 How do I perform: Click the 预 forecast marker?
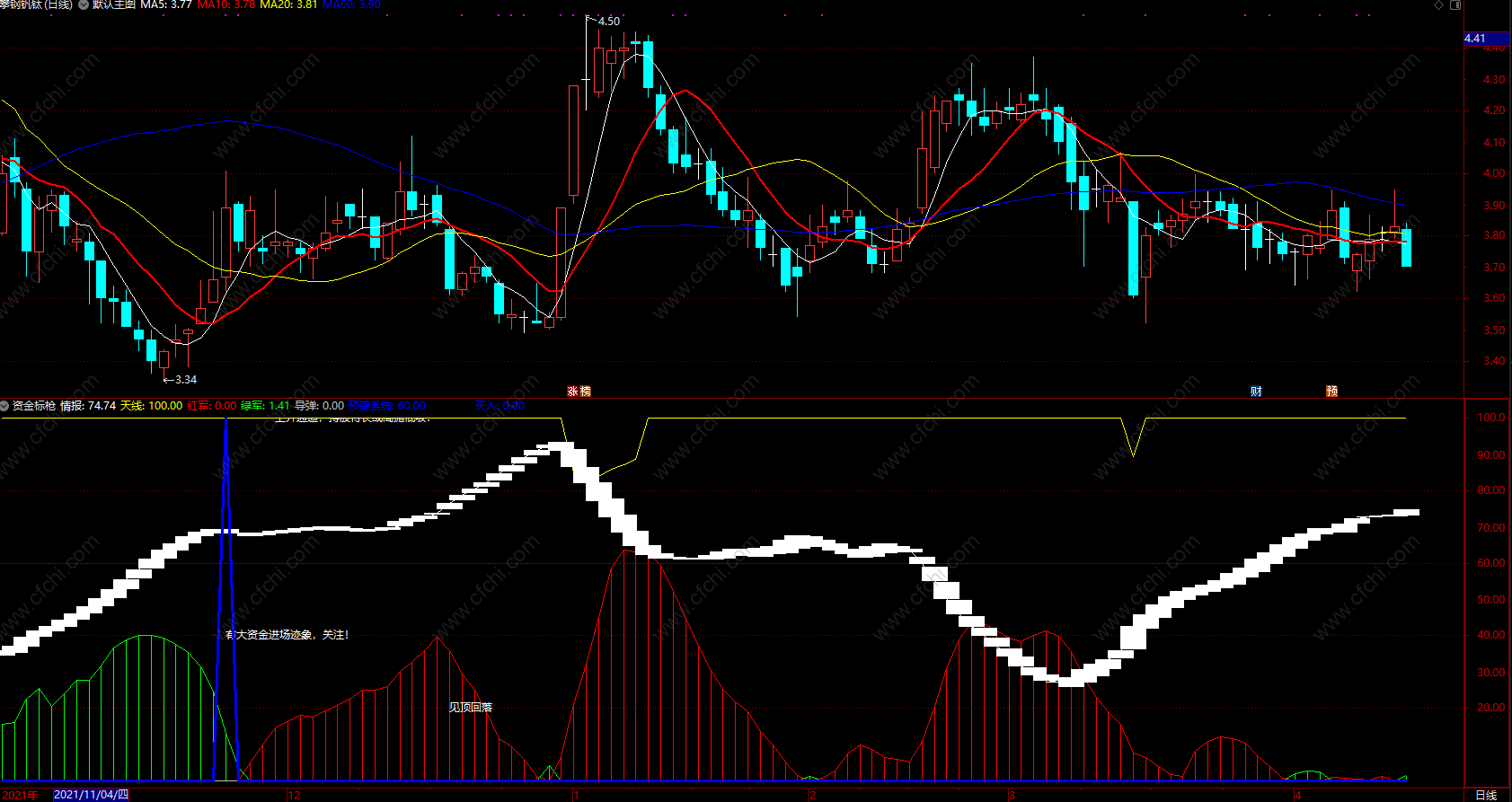coord(1331,392)
